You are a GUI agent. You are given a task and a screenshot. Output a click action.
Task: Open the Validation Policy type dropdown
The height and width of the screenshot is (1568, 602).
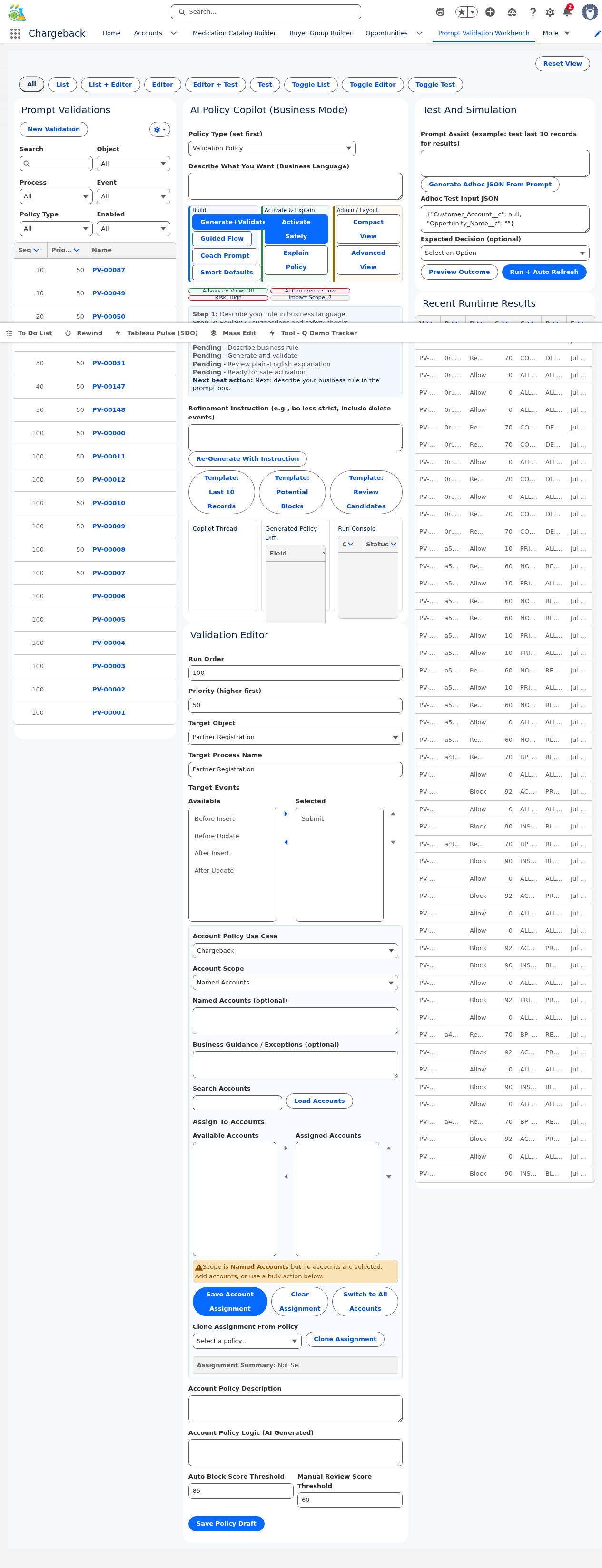click(272, 148)
